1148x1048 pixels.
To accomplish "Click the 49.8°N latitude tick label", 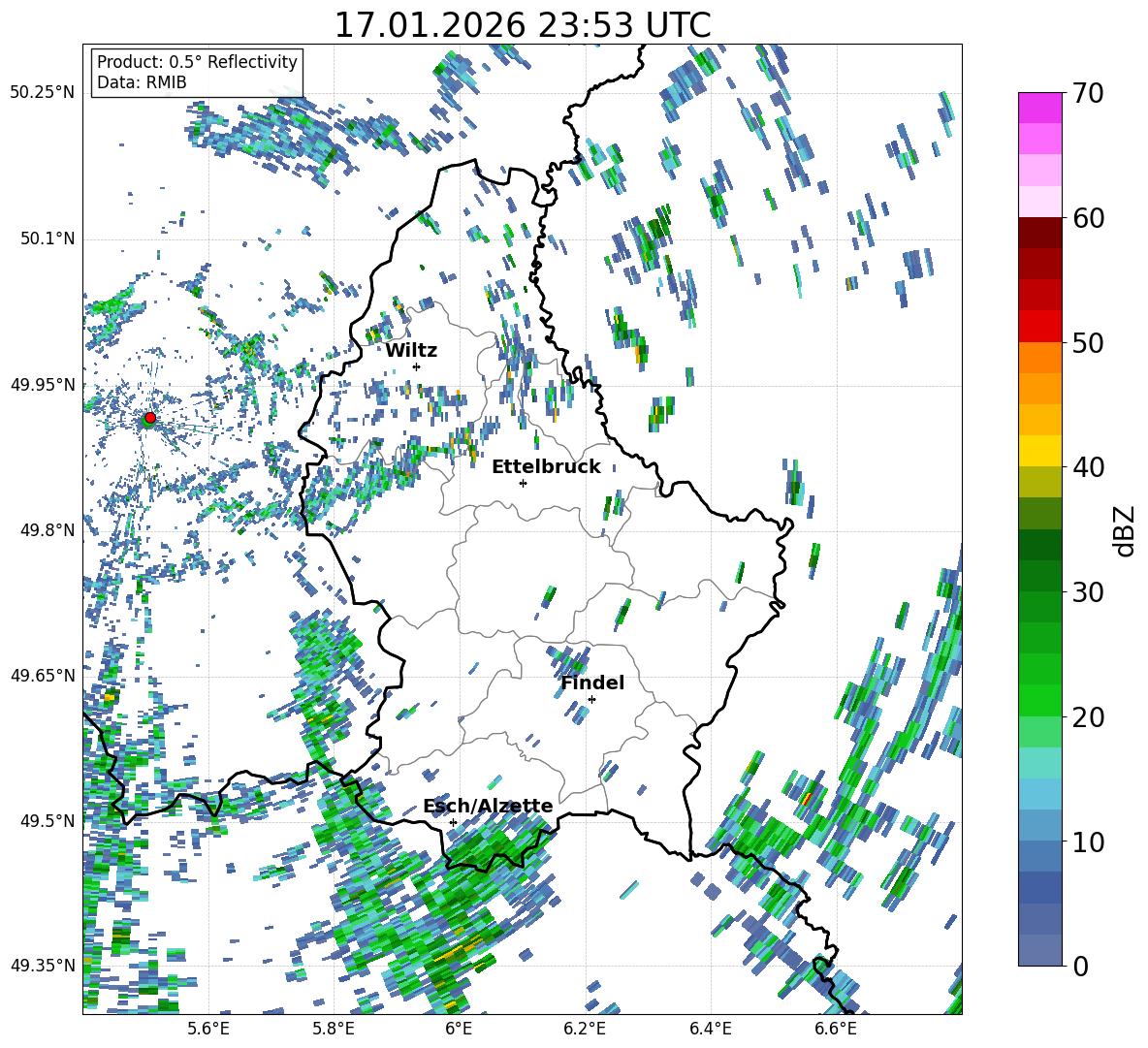I will [x=47, y=530].
